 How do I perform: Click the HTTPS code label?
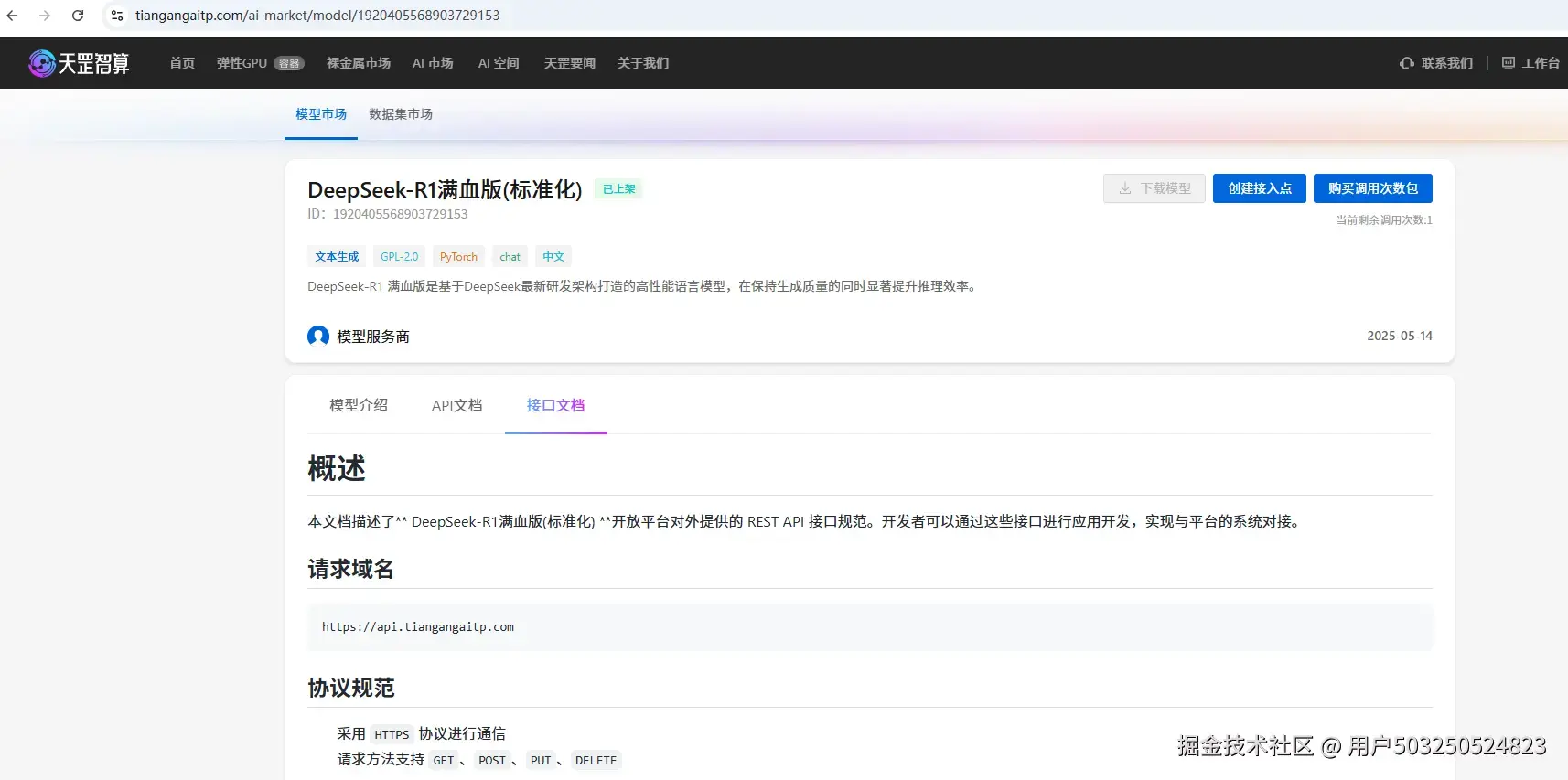pos(392,734)
